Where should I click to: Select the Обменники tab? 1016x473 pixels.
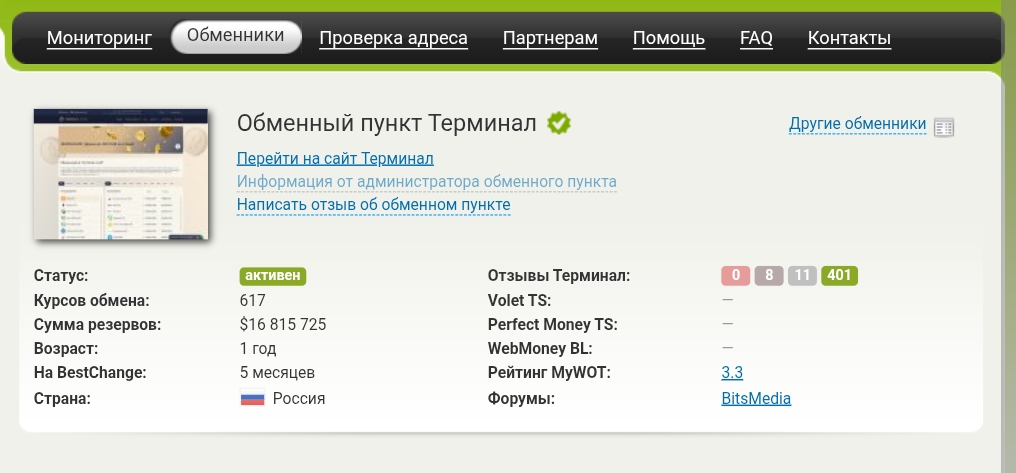tap(236, 36)
